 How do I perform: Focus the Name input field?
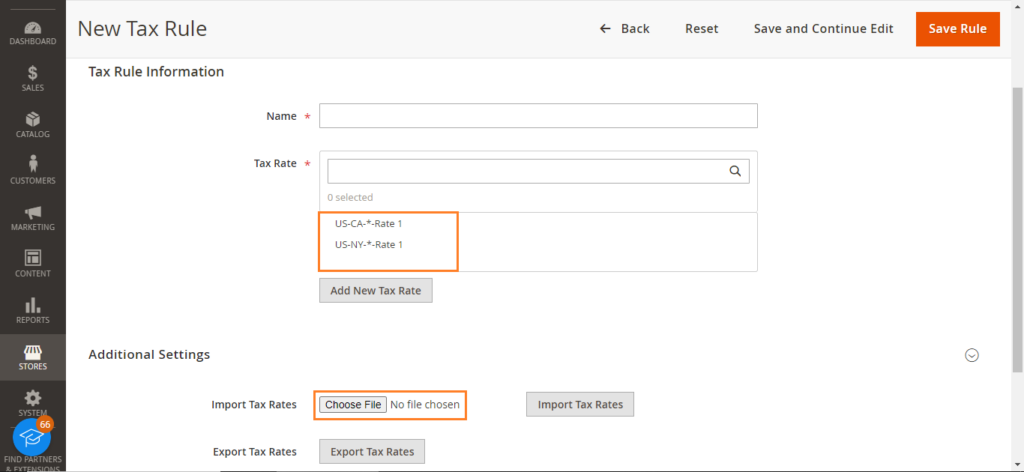[x=538, y=116]
